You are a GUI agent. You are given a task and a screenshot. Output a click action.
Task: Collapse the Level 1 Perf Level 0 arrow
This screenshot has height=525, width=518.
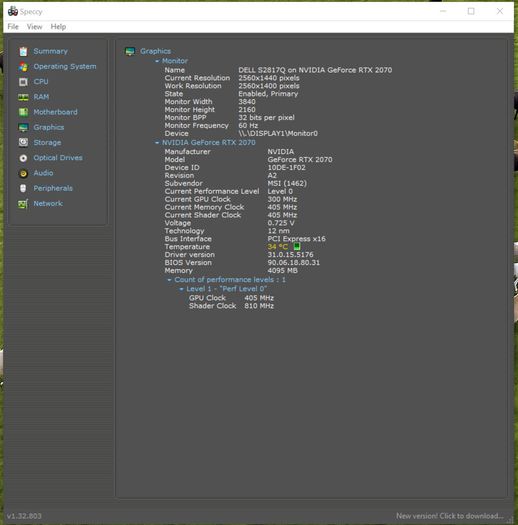pos(181,289)
